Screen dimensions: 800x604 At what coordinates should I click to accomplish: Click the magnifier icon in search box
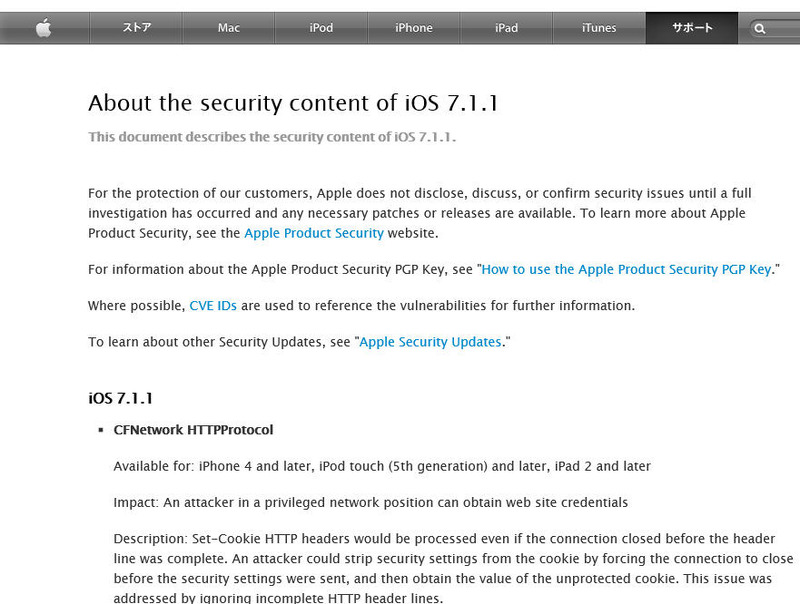(x=761, y=29)
